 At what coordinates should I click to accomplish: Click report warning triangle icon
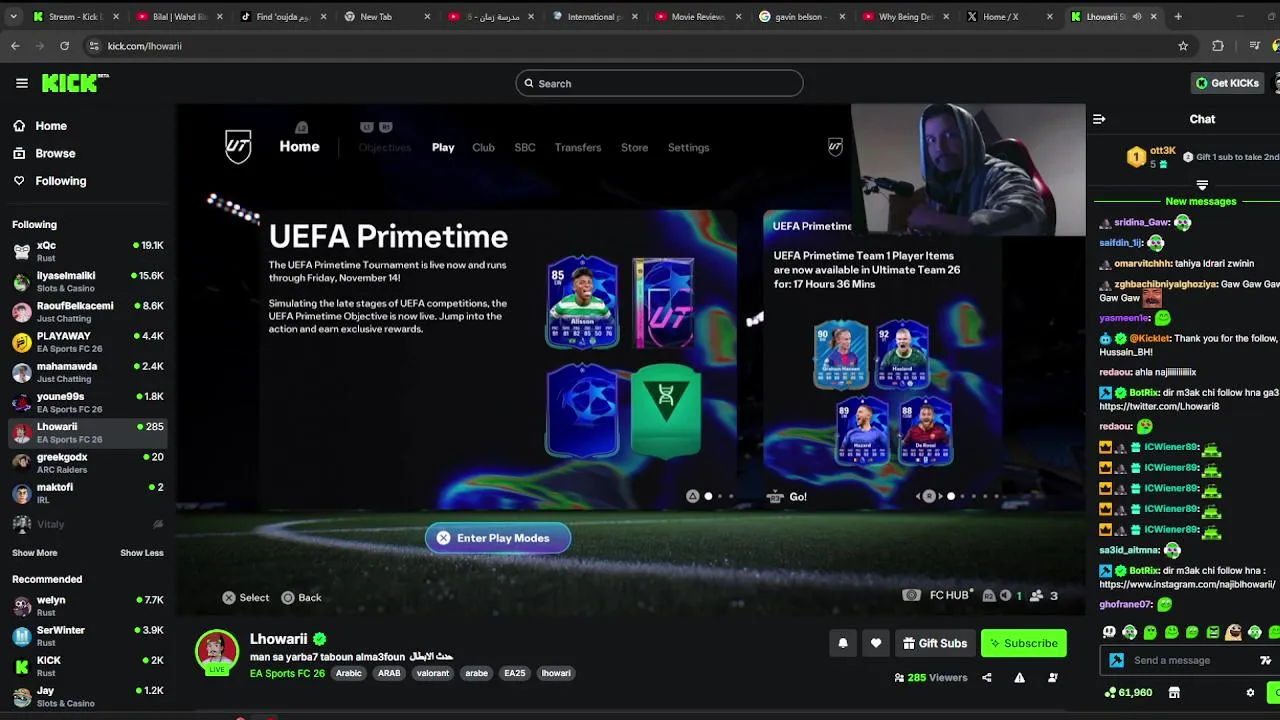(x=1020, y=678)
